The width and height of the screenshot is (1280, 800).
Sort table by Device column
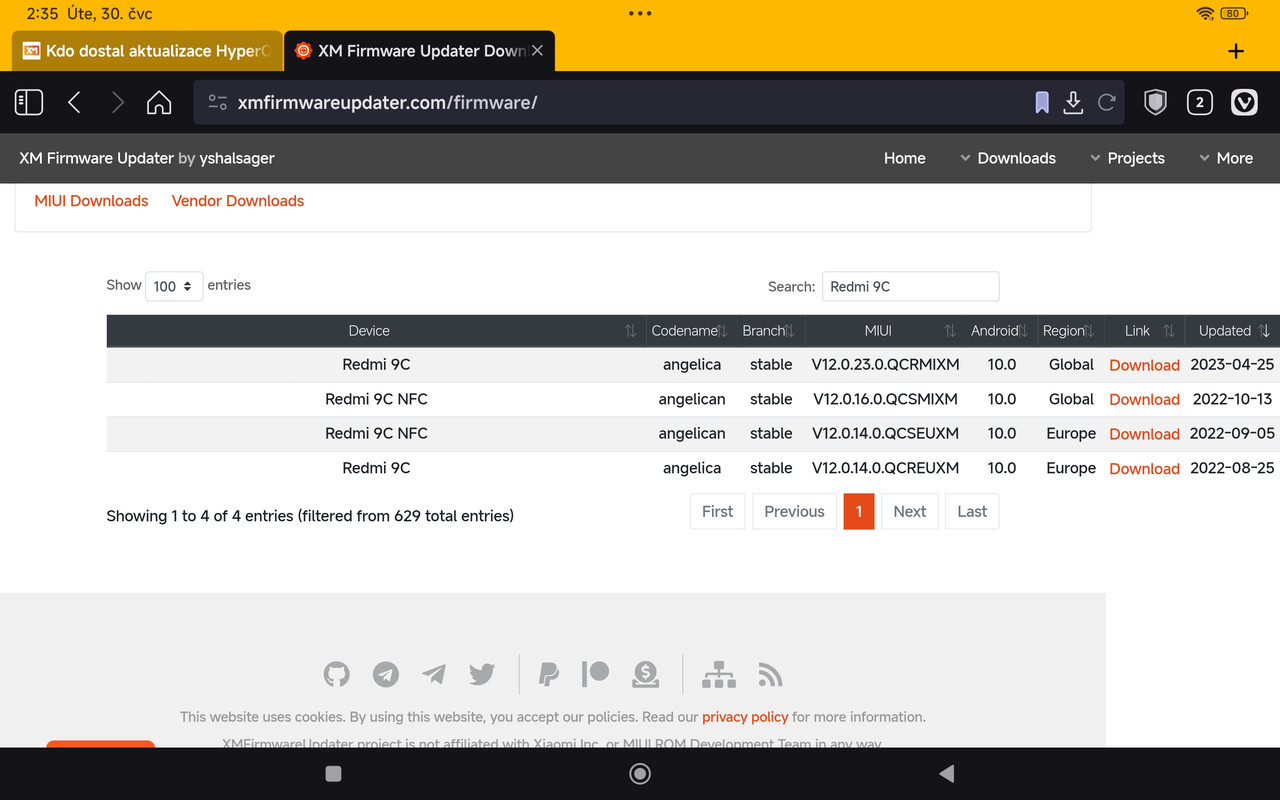(376, 331)
